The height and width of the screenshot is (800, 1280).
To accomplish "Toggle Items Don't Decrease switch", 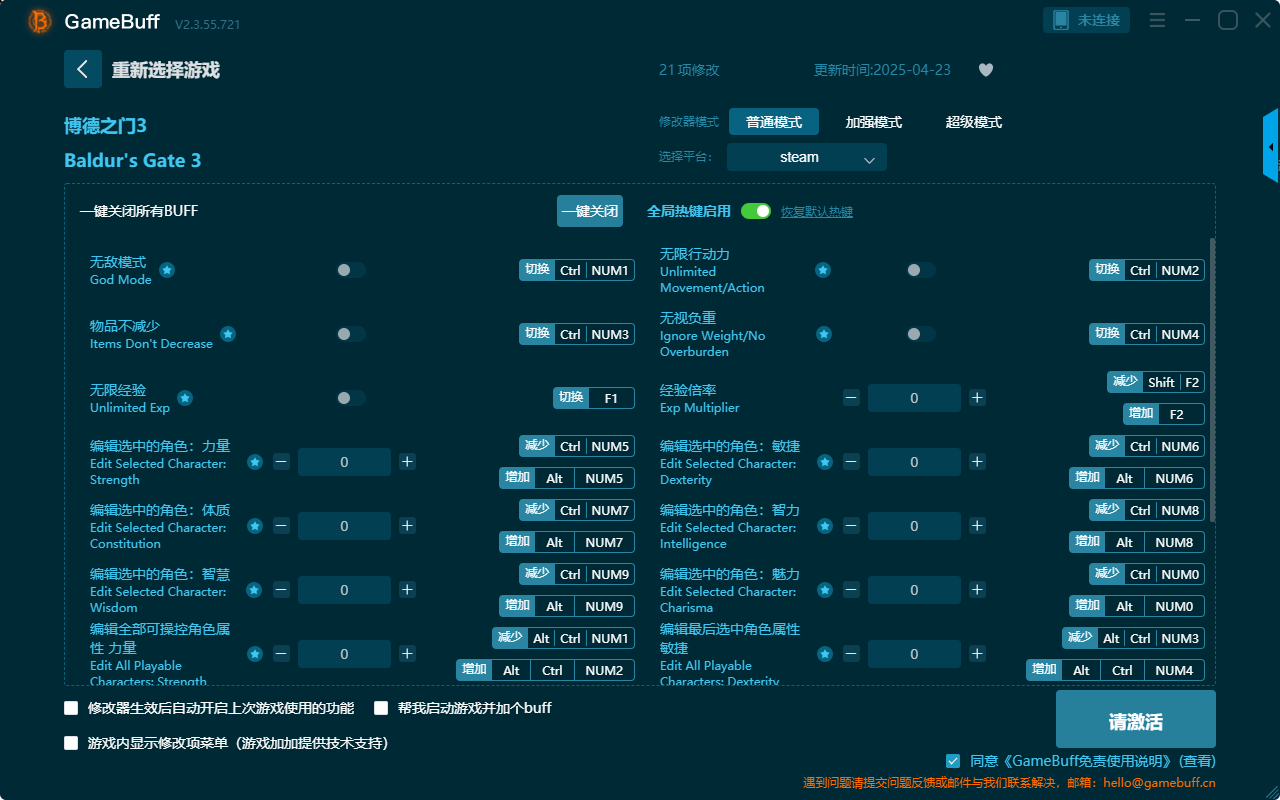I will tap(351, 334).
